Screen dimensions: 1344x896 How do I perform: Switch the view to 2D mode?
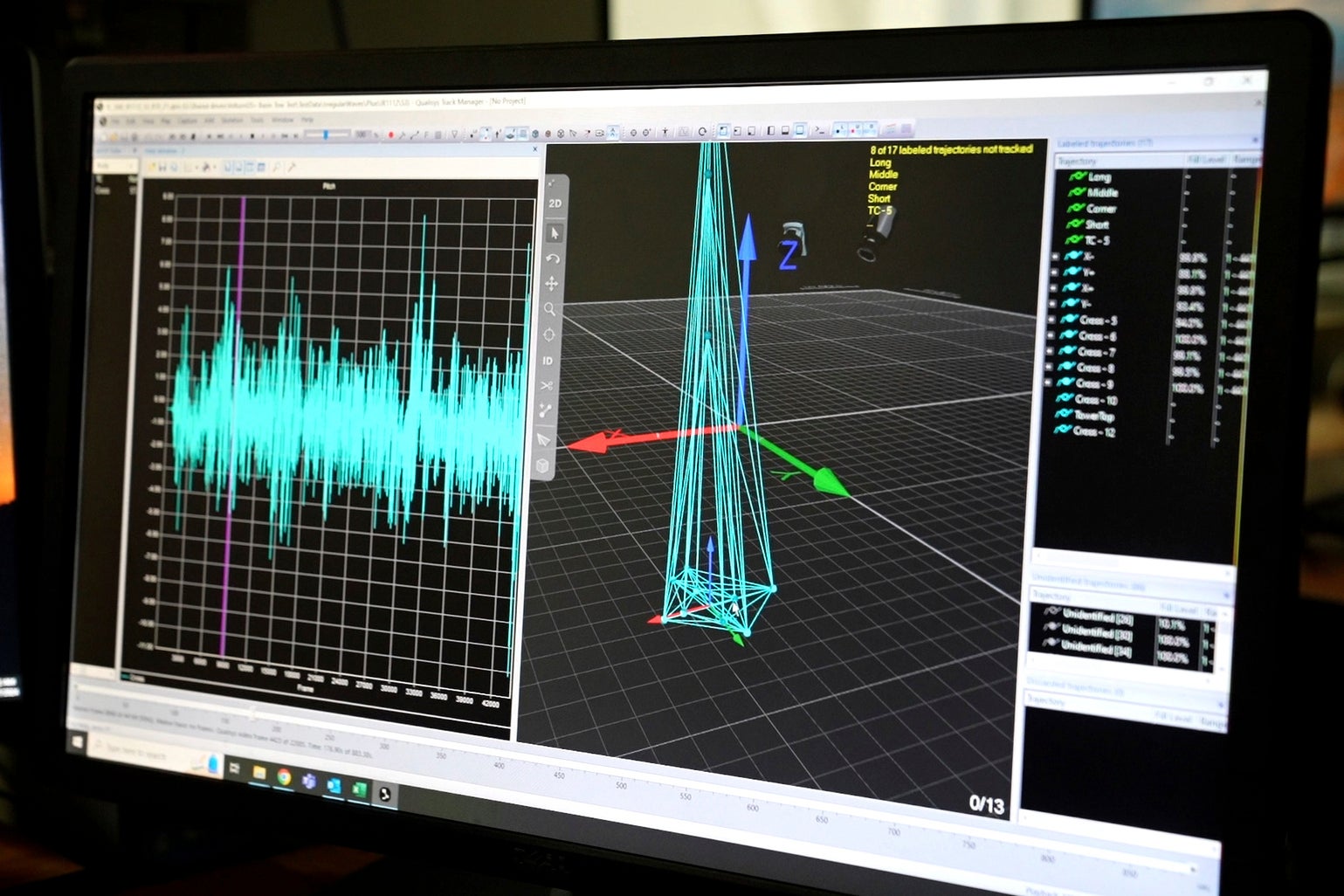click(x=555, y=203)
